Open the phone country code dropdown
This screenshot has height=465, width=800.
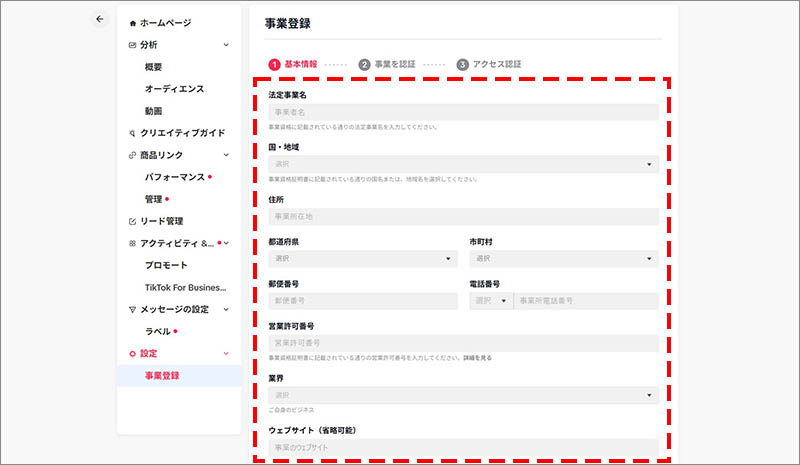click(x=490, y=301)
